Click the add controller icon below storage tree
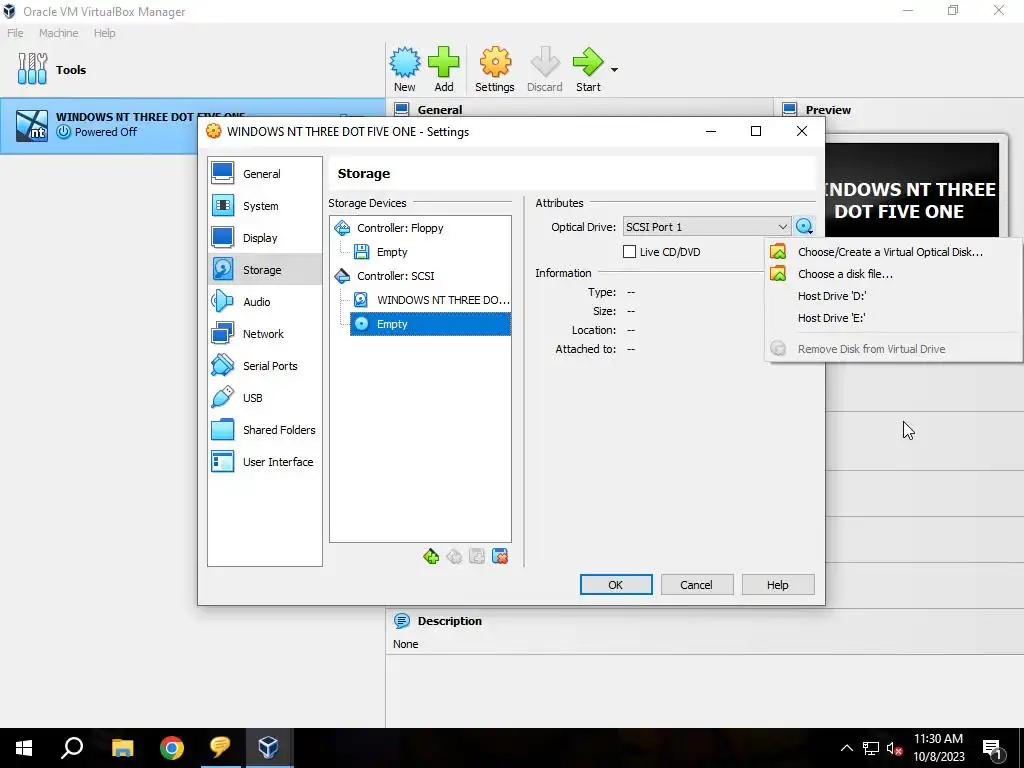Image resolution: width=1024 pixels, height=768 pixels. pos(431,556)
